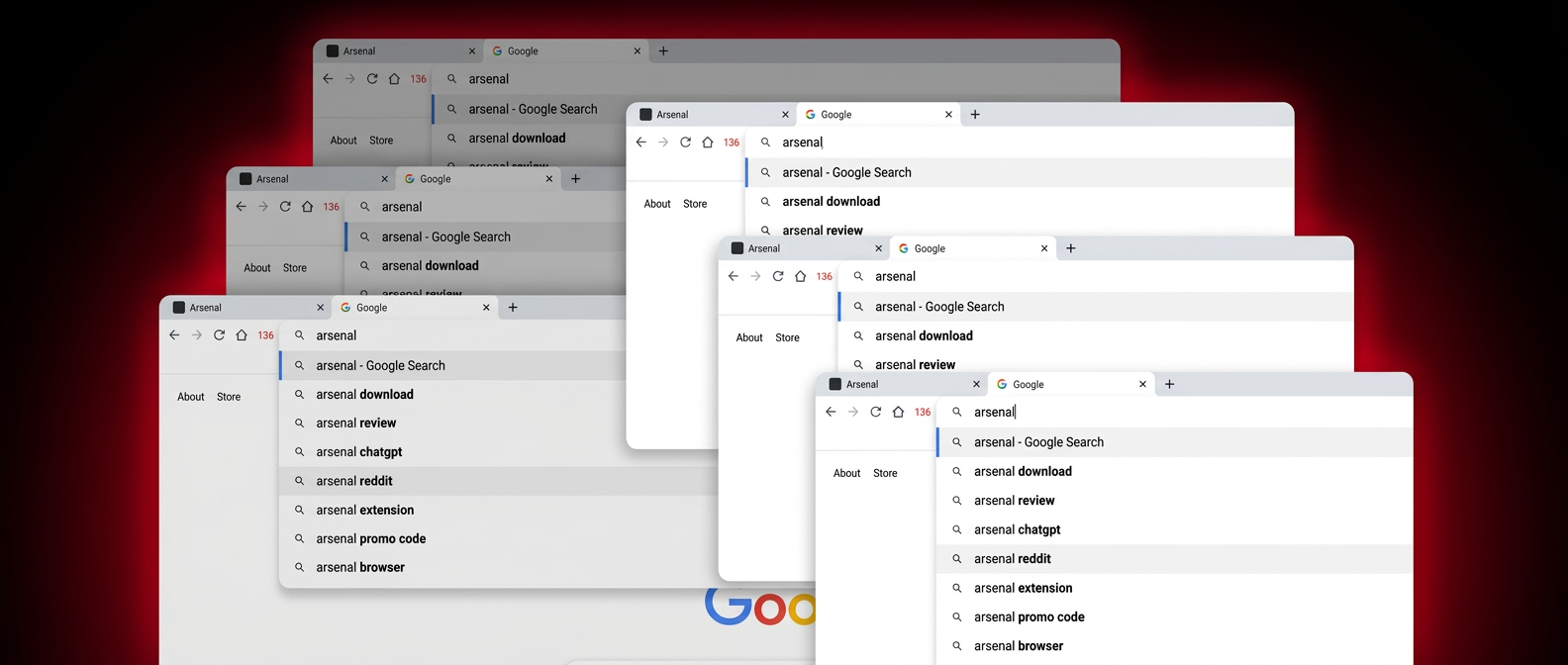The height and width of the screenshot is (665, 1568).
Task: Click Home icon in rearmost dimmed window
Action: (394, 79)
